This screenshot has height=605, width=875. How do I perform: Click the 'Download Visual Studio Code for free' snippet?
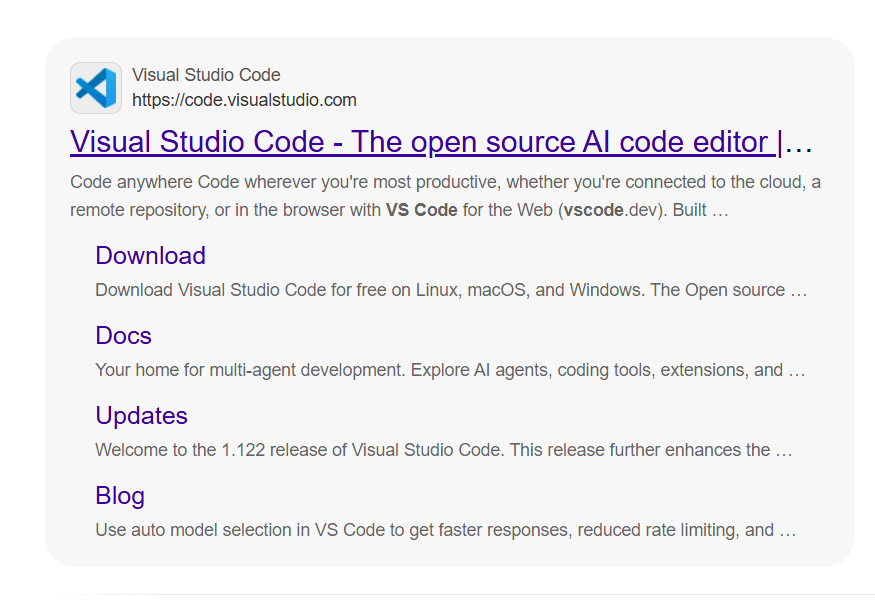tap(451, 290)
